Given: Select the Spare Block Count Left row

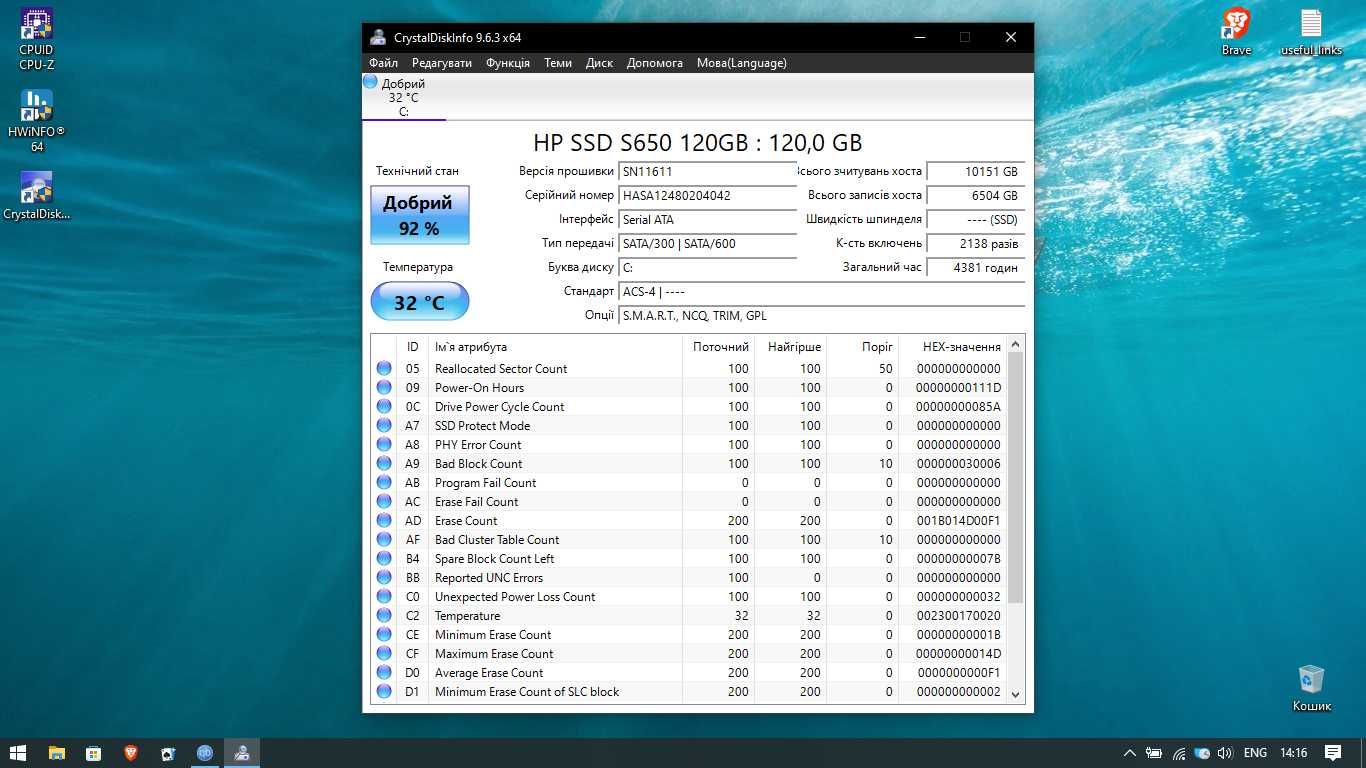Looking at the screenshot, I should [x=689, y=558].
